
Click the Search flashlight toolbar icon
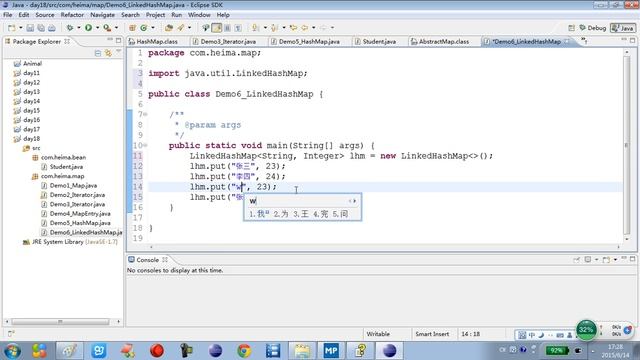(180, 28)
